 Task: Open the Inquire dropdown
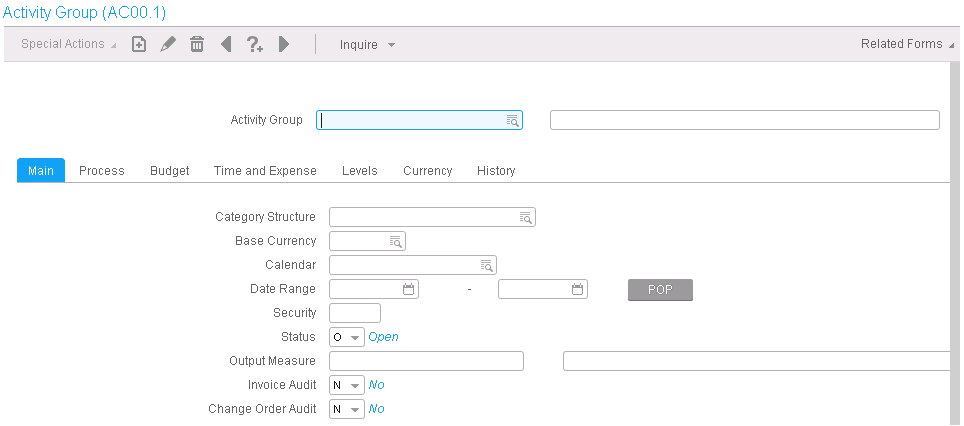coord(367,45)
